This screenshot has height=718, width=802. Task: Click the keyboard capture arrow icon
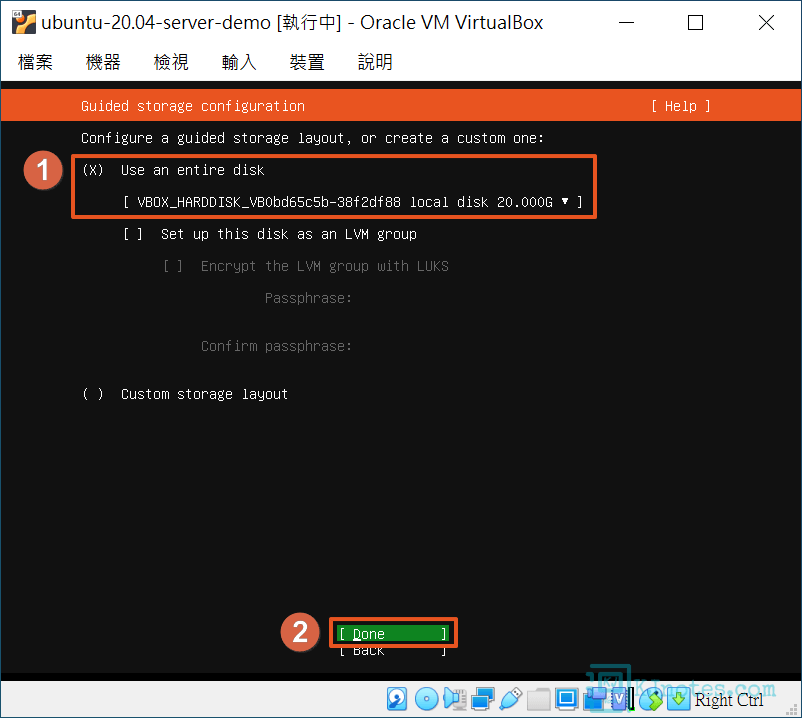click(x=678, y=699)
